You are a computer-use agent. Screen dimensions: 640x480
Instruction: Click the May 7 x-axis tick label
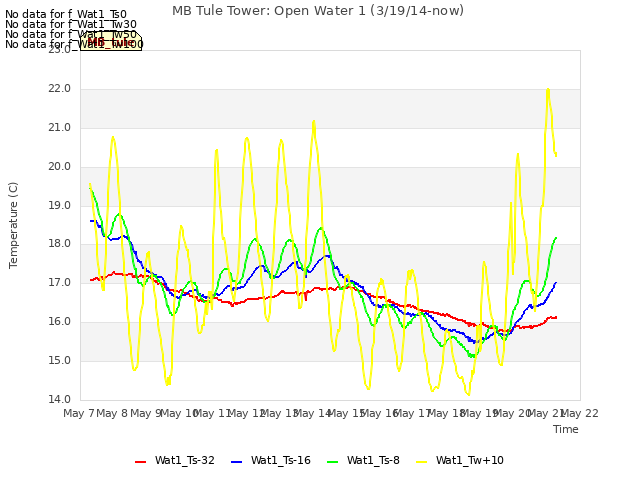pos(79,414)
